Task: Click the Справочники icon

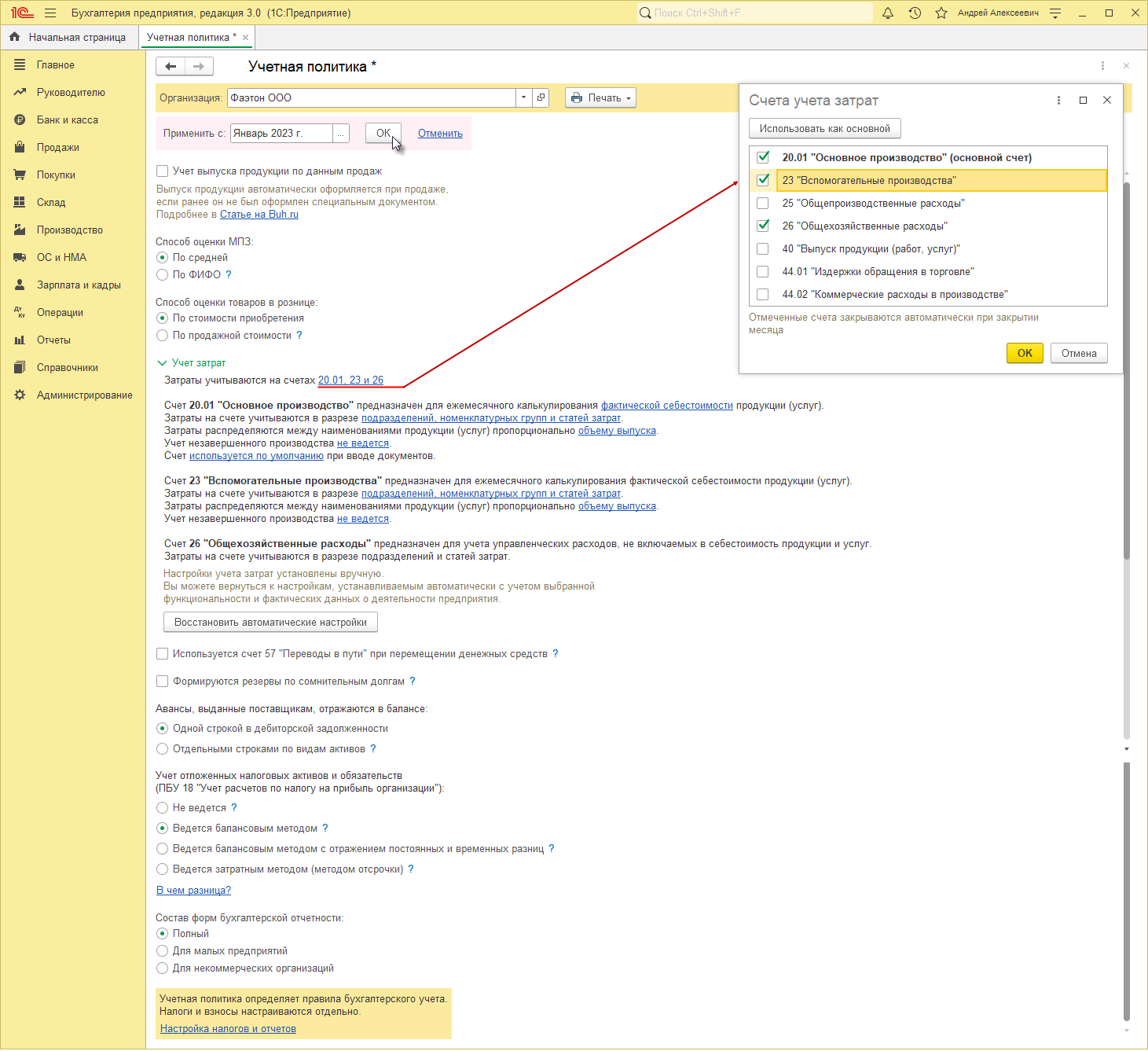Action: point(20,367)
